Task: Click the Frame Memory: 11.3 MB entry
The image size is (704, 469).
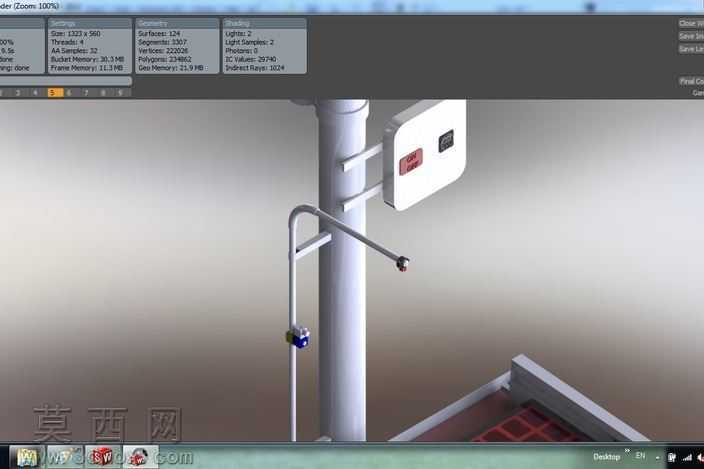Action: click(x=87, y=68)
